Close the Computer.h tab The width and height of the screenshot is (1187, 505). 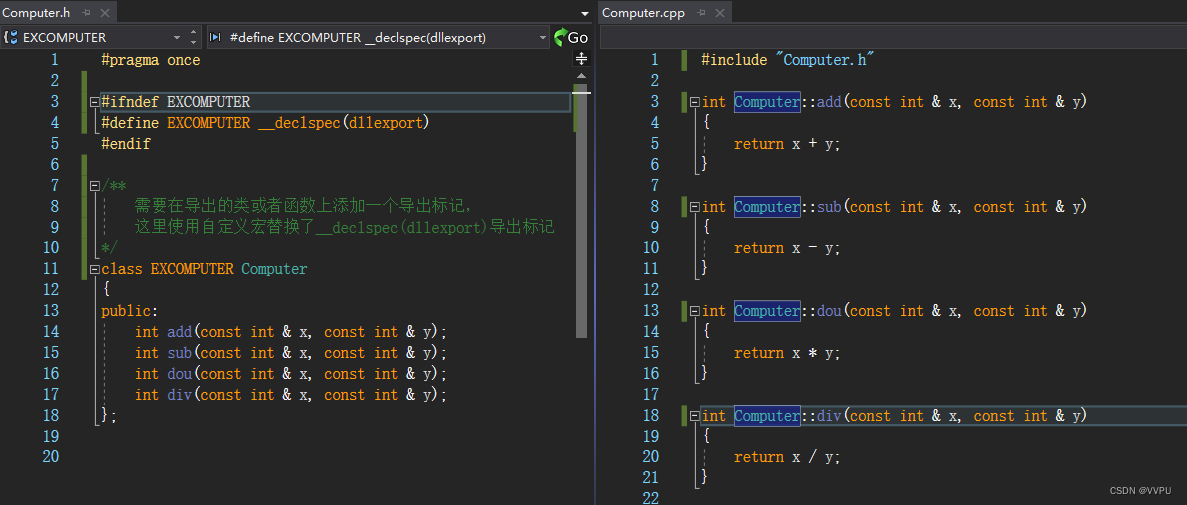(104, 13)
